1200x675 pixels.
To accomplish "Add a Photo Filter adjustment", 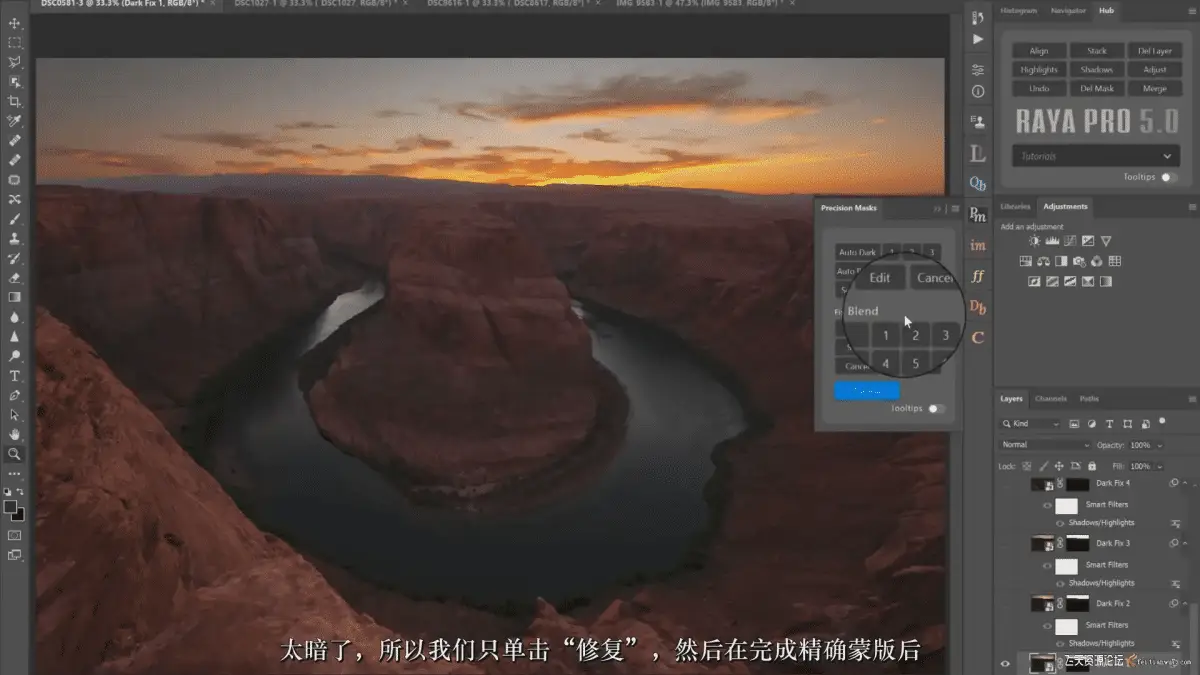I will [x=1079, y=261].
